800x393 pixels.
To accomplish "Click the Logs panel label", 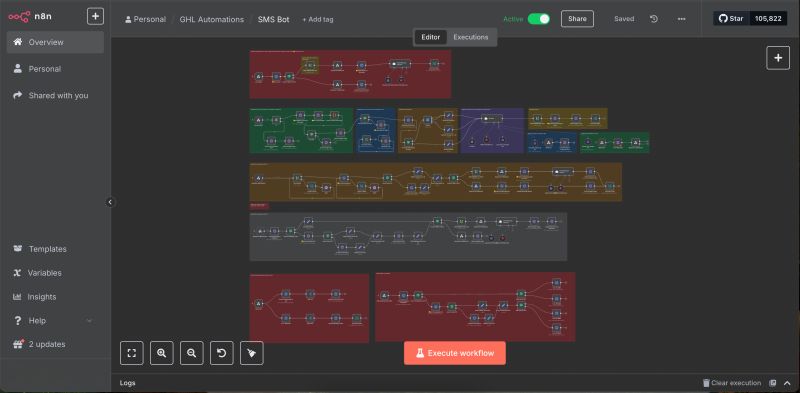I will pos(128,383).
